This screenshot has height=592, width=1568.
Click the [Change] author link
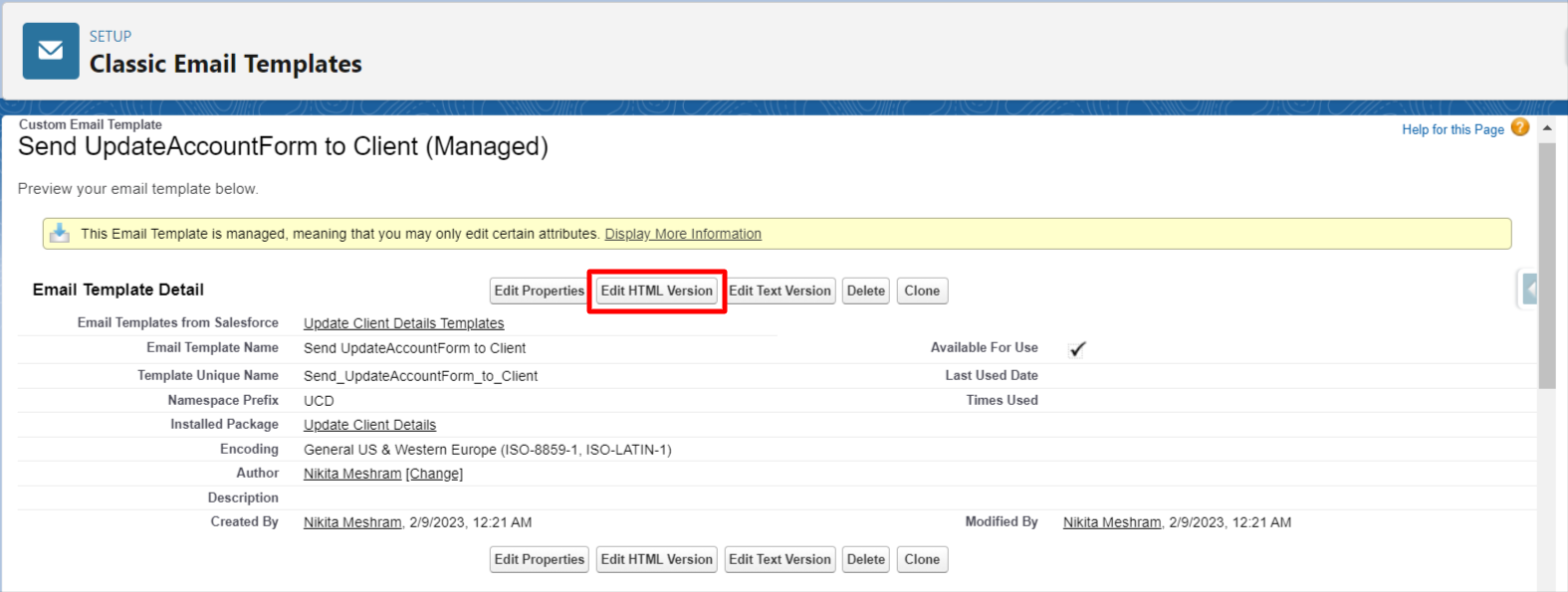(434, 474)
